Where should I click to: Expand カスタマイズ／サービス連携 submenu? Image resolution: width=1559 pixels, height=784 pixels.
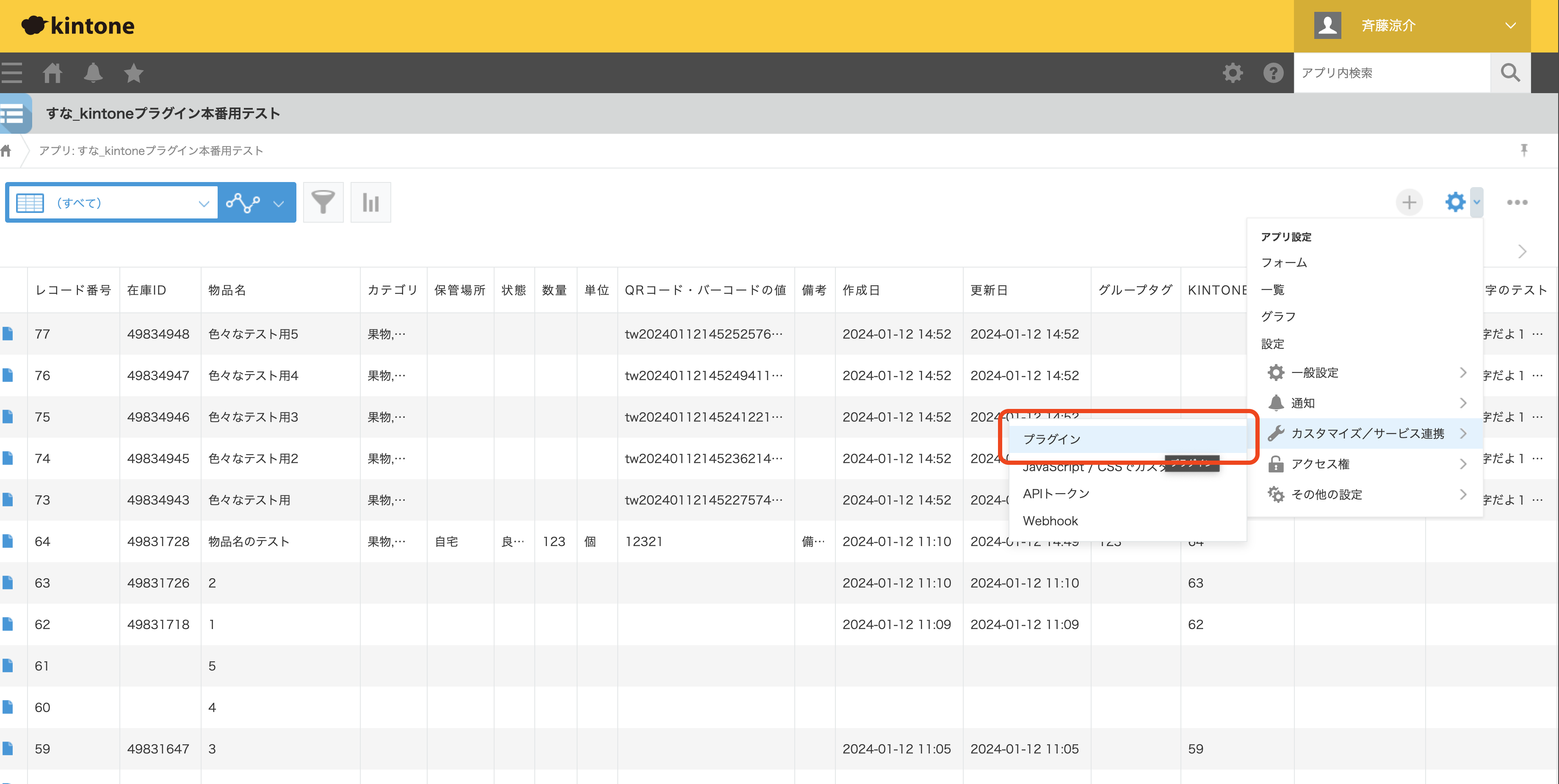pos(1366,434)
